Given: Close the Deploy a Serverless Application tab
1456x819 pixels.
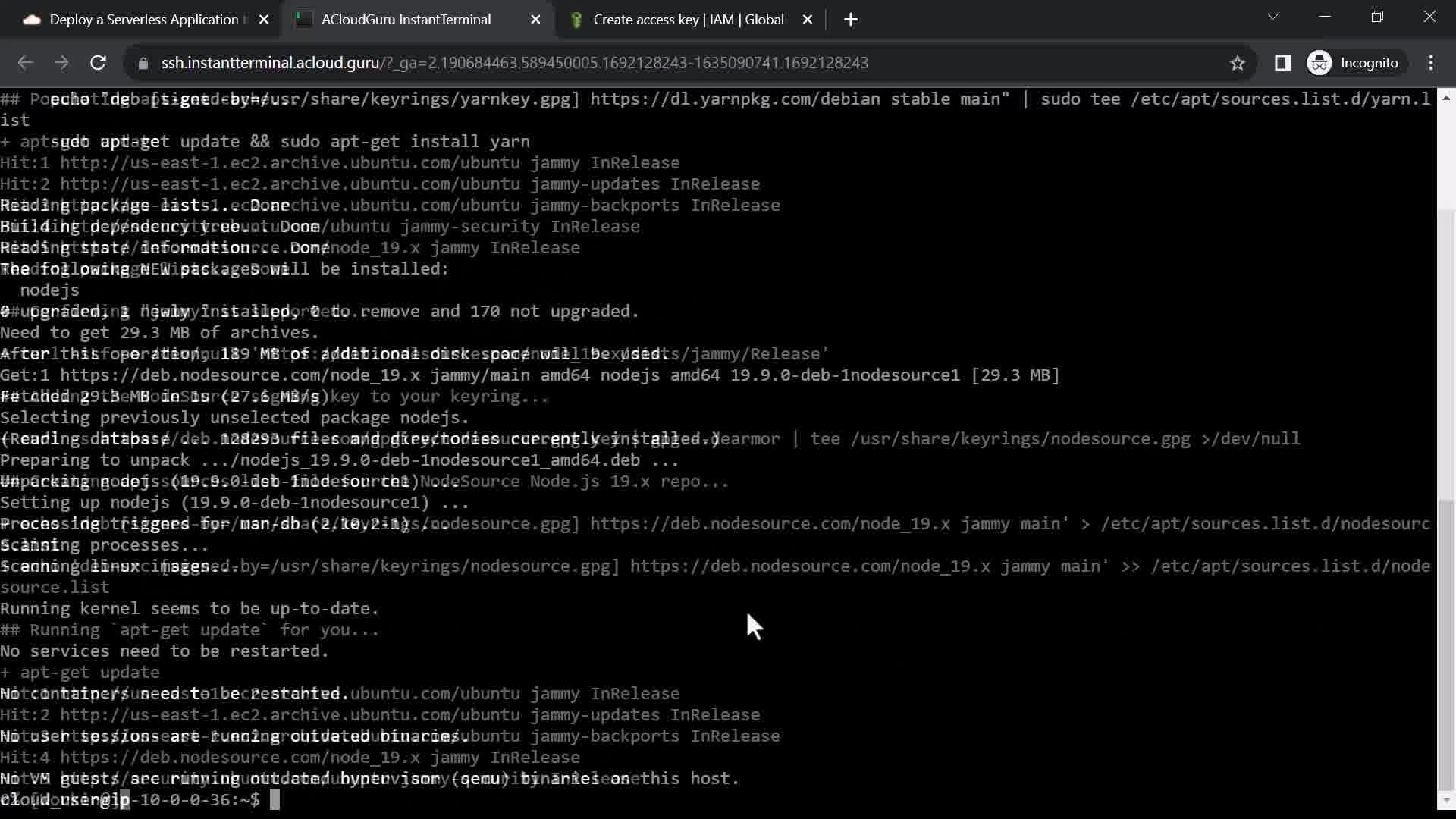Looking at the screenshot, I should pyautogui.click(x=264, y=20).
